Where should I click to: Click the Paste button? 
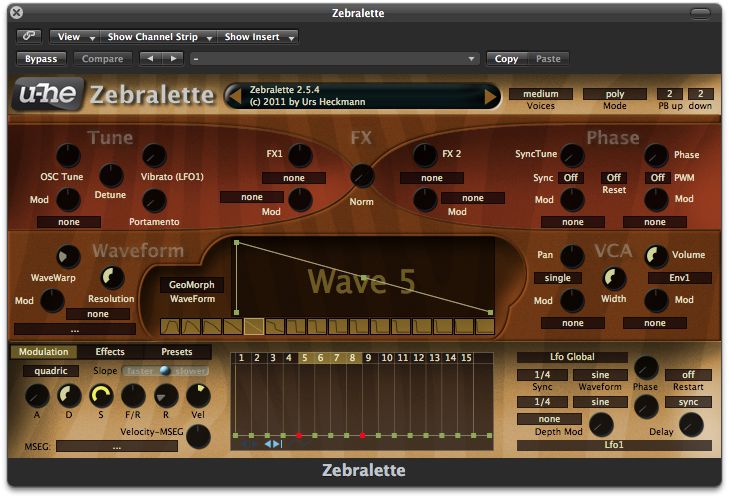[548, 59]
